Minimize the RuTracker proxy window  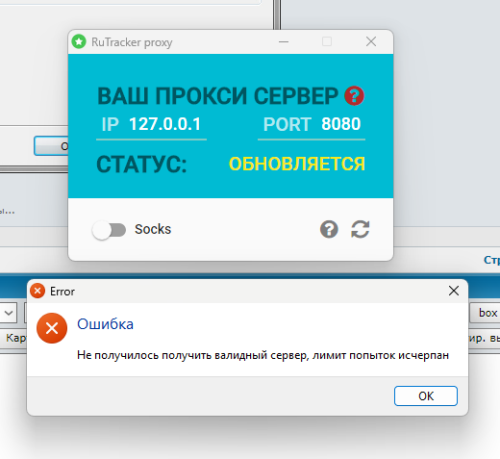(x=284, y=42)
